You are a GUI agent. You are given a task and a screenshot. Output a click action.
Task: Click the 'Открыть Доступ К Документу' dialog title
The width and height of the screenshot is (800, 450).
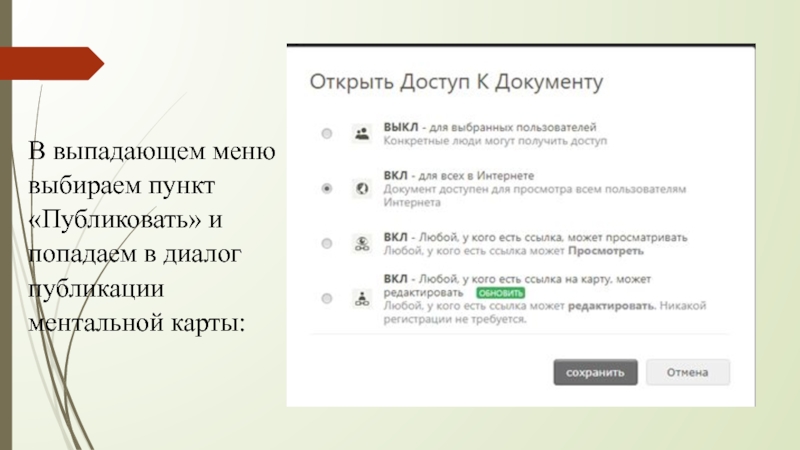coord(456,82)
